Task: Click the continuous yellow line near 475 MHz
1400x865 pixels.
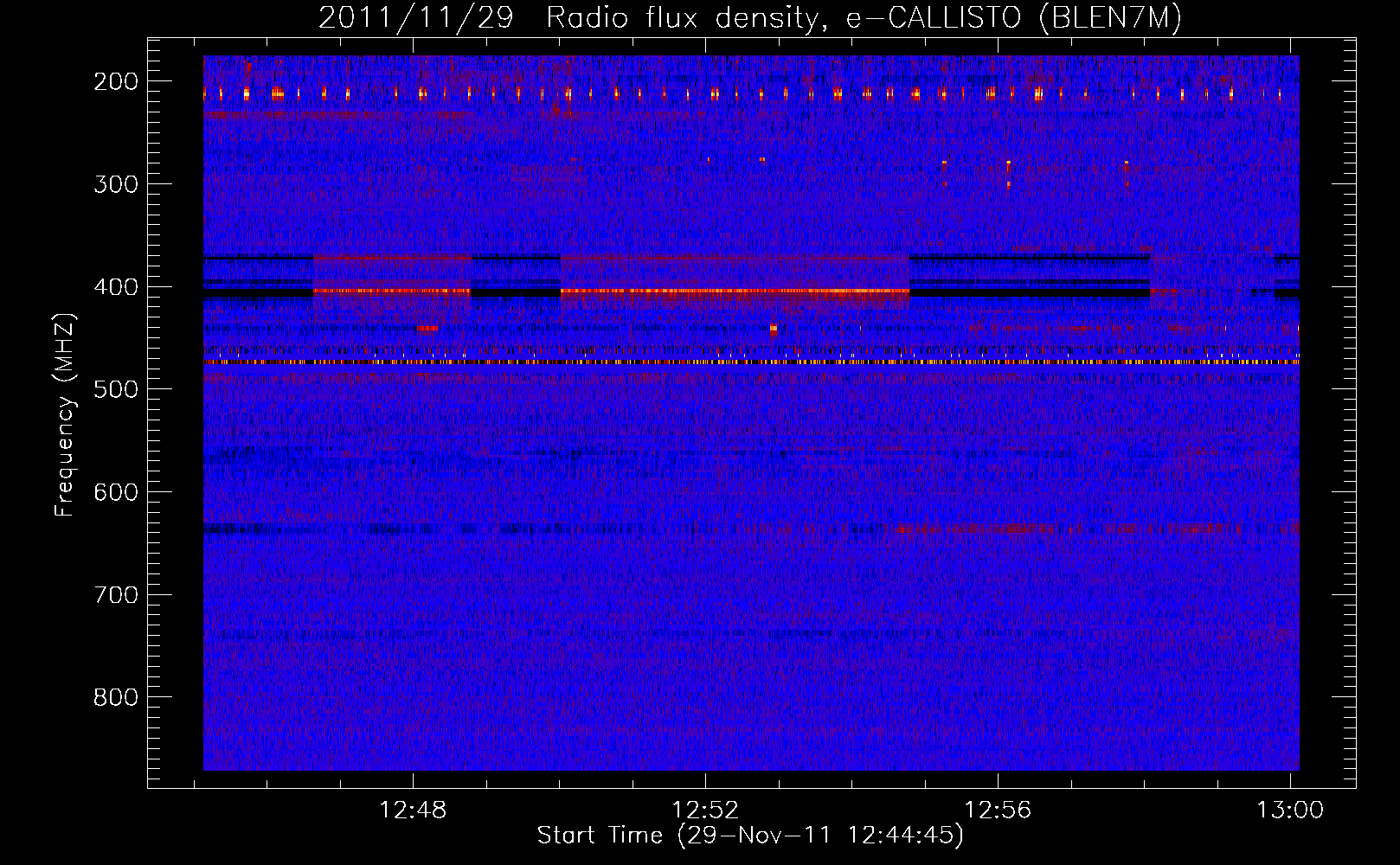Action: click(751, 362)
